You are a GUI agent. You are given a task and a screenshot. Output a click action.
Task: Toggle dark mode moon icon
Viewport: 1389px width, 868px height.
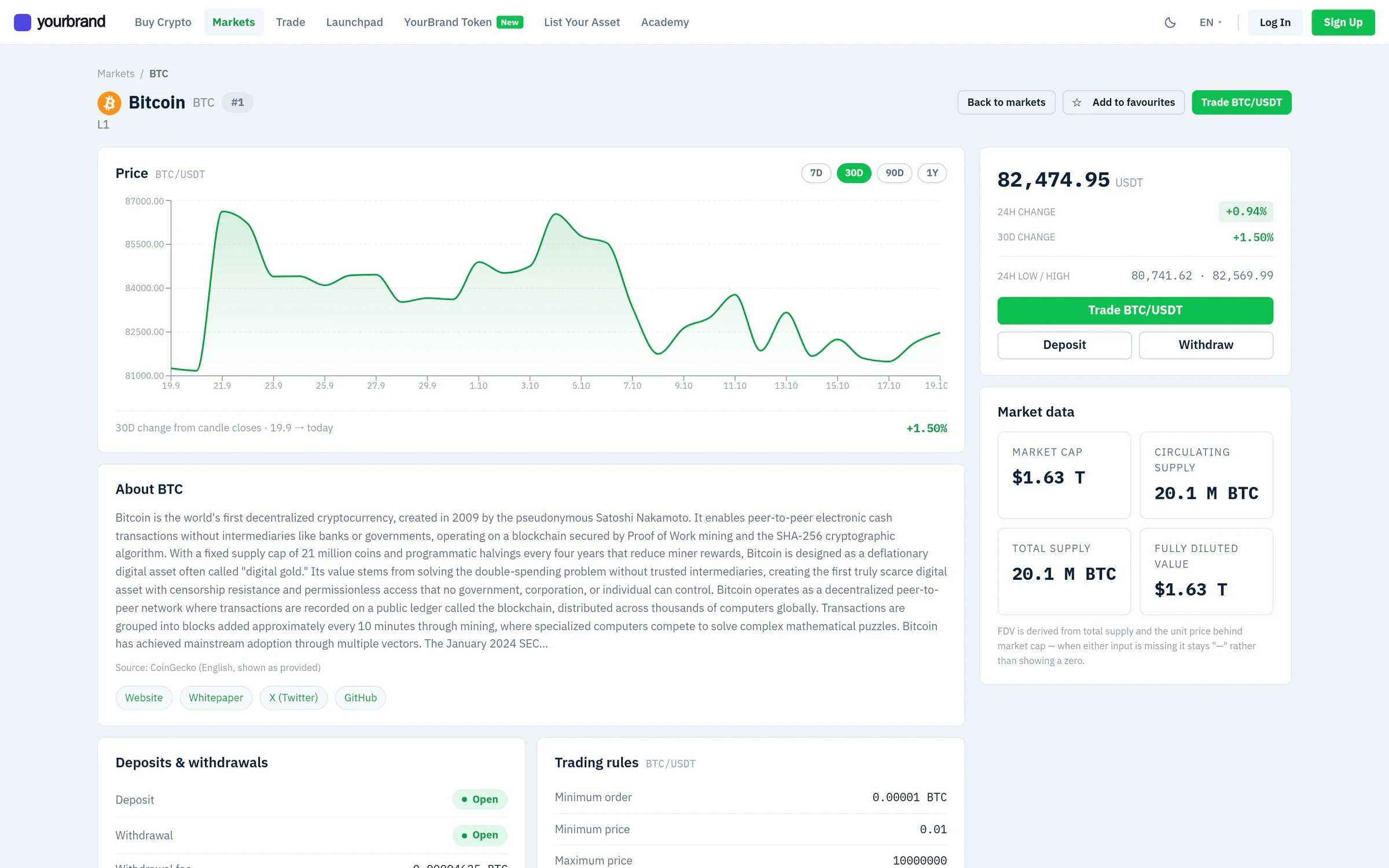(1170, 22)
